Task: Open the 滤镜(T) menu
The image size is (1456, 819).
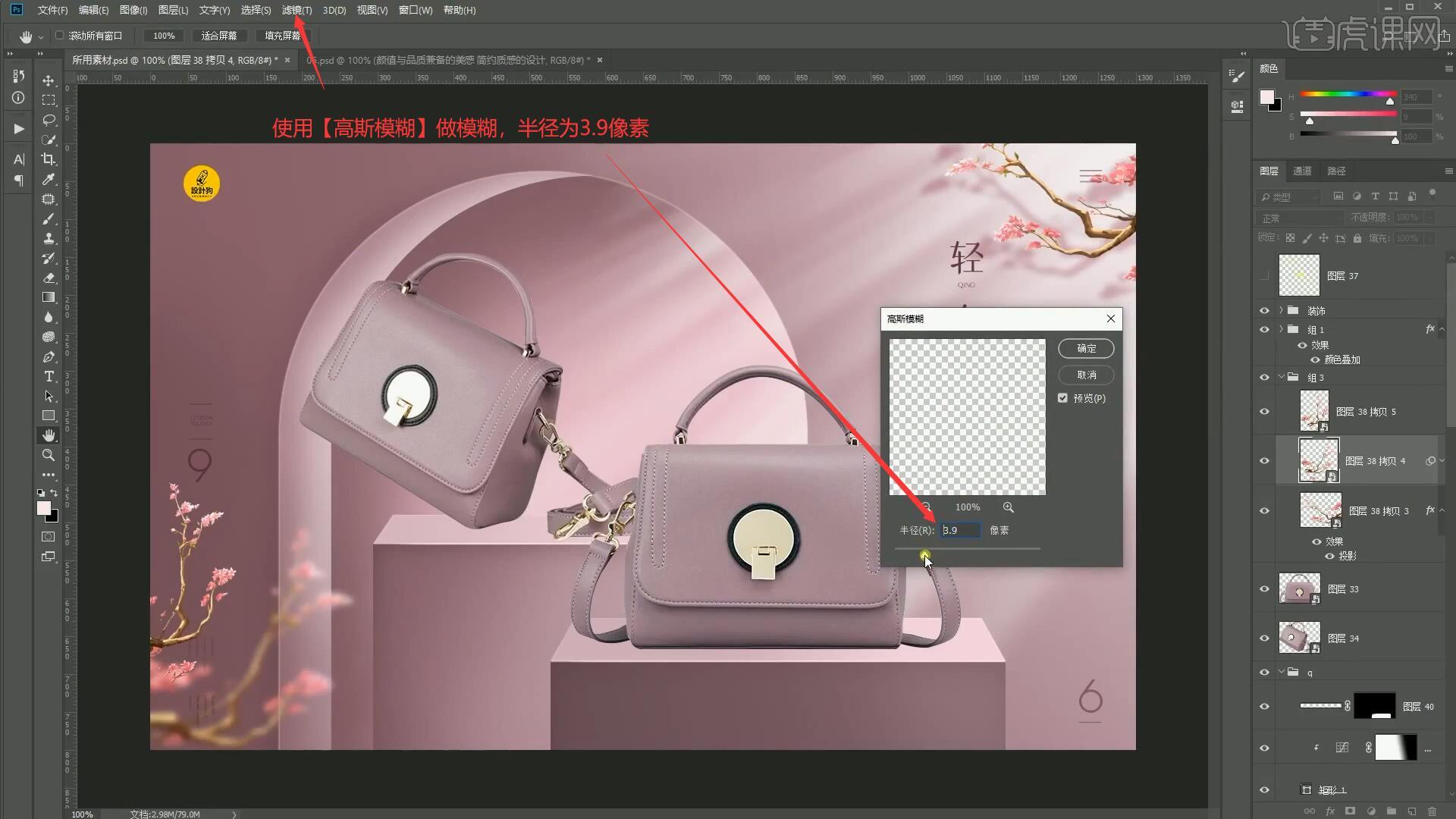Action: pos(296,10)
